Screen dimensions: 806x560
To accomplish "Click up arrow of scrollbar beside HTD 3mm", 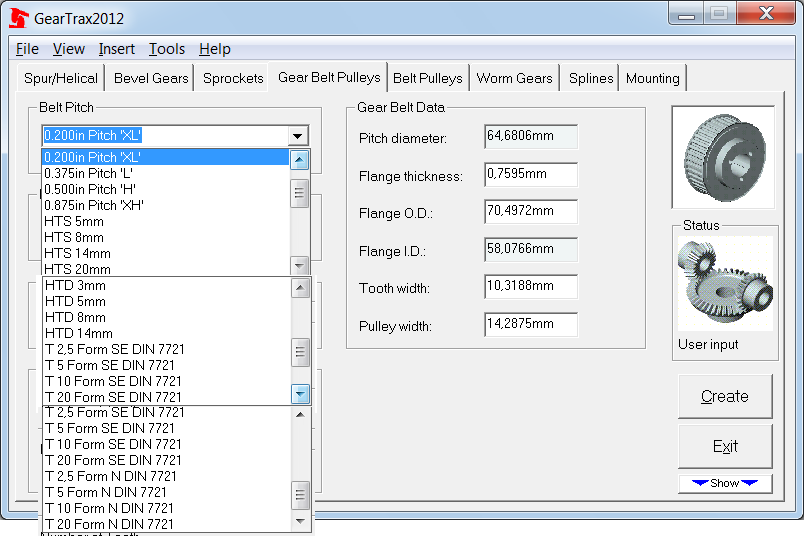I will (301, 288).
